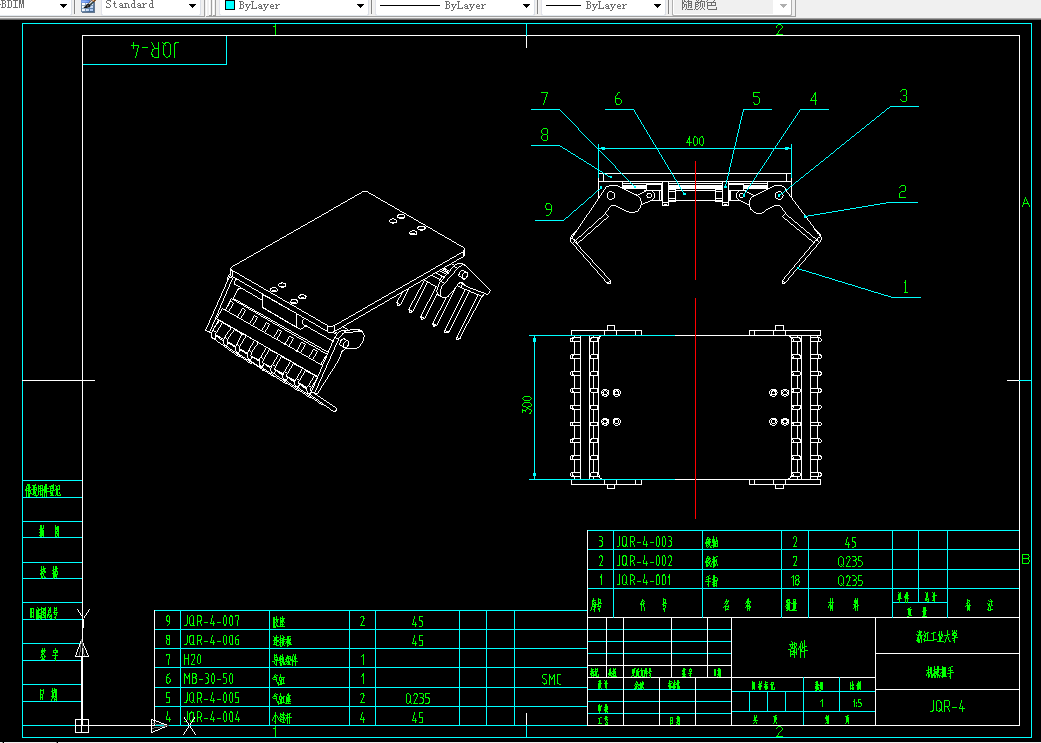Select balloon number 9 label
The width and height of the screenshot is (1041, 743).
(x=548, y=210)
